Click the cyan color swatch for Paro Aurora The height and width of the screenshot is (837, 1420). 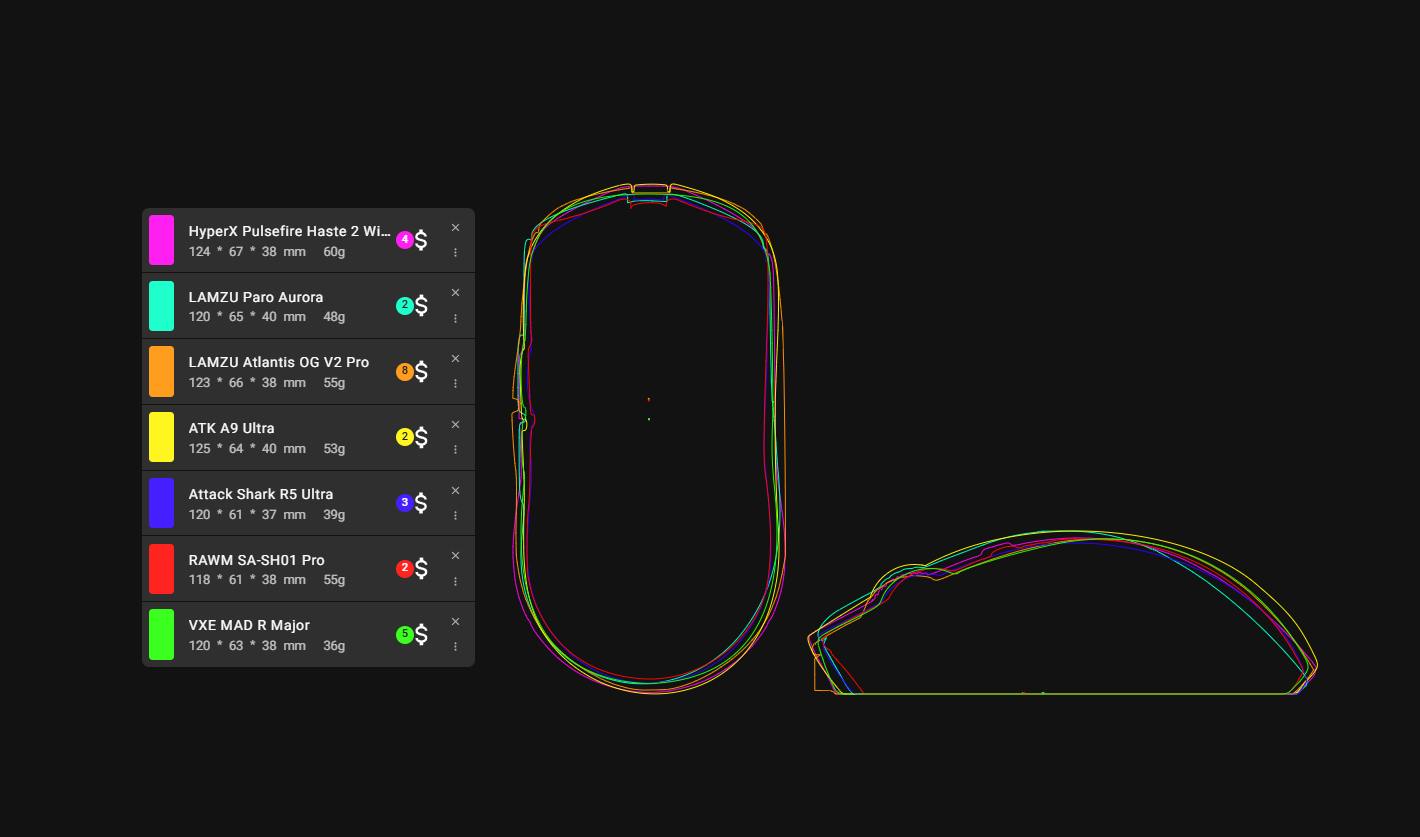click(161, 306)
